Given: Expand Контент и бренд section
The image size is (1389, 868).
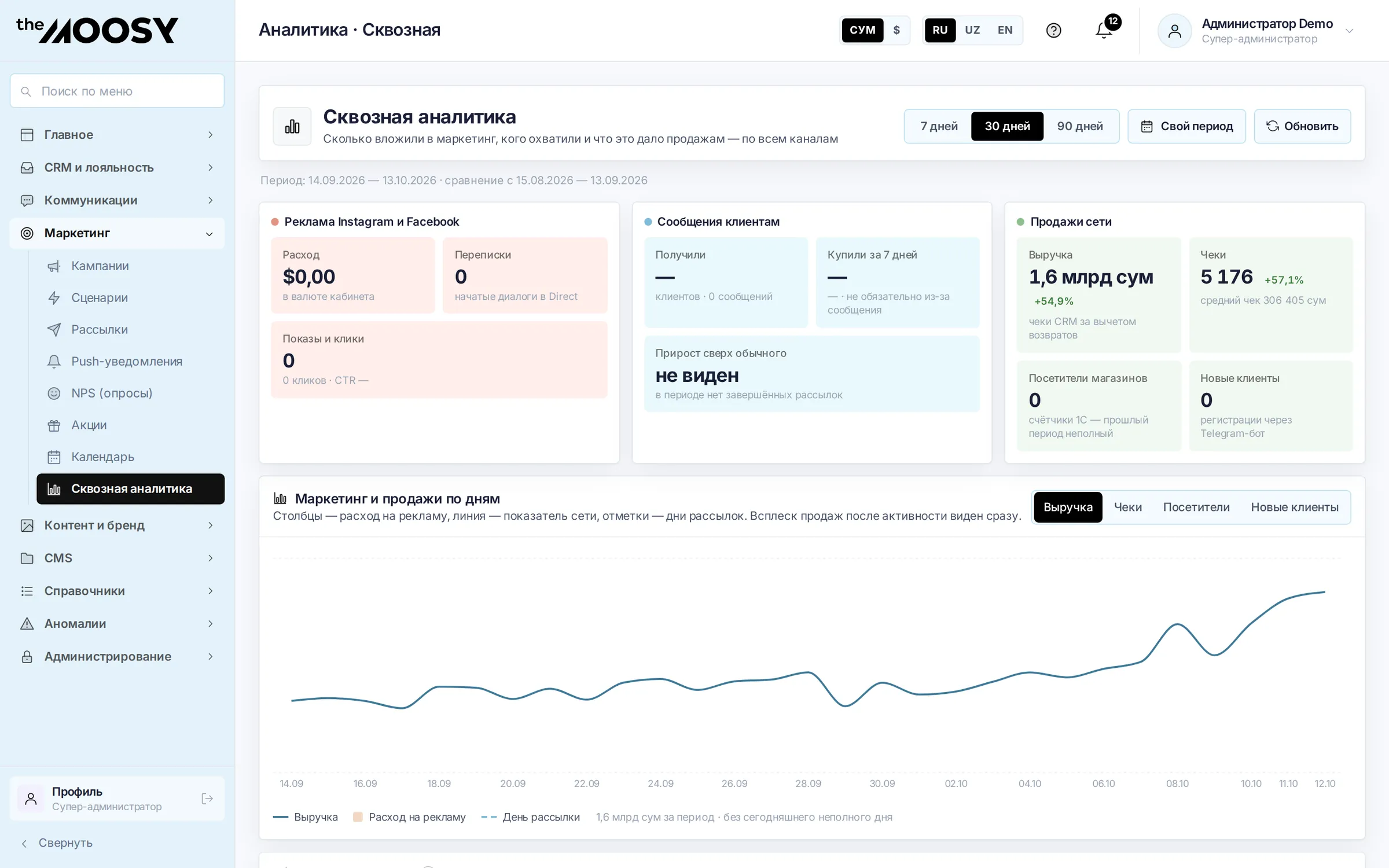Looking at the screenshot, I should [117, 525].
